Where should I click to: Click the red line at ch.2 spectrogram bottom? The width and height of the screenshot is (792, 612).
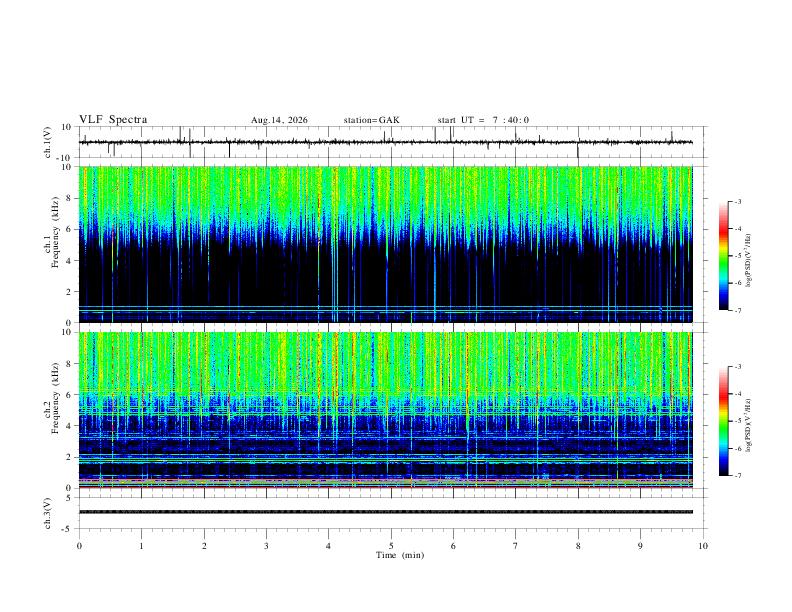coord(385,487)
